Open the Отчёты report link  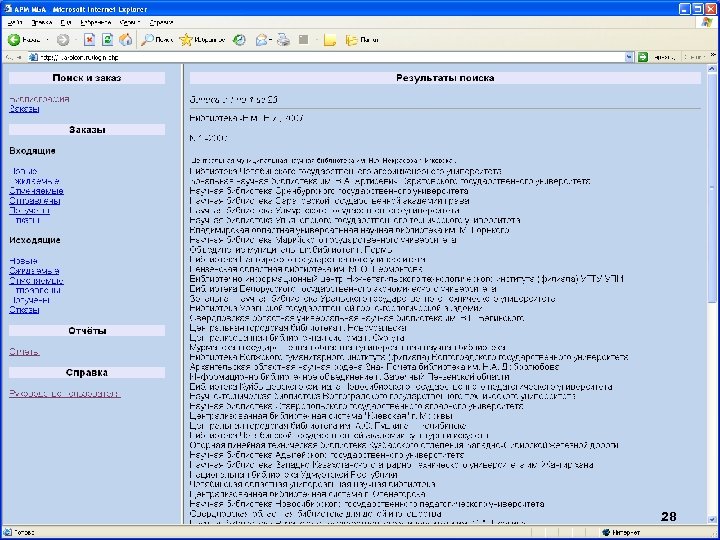click(24, 352)
